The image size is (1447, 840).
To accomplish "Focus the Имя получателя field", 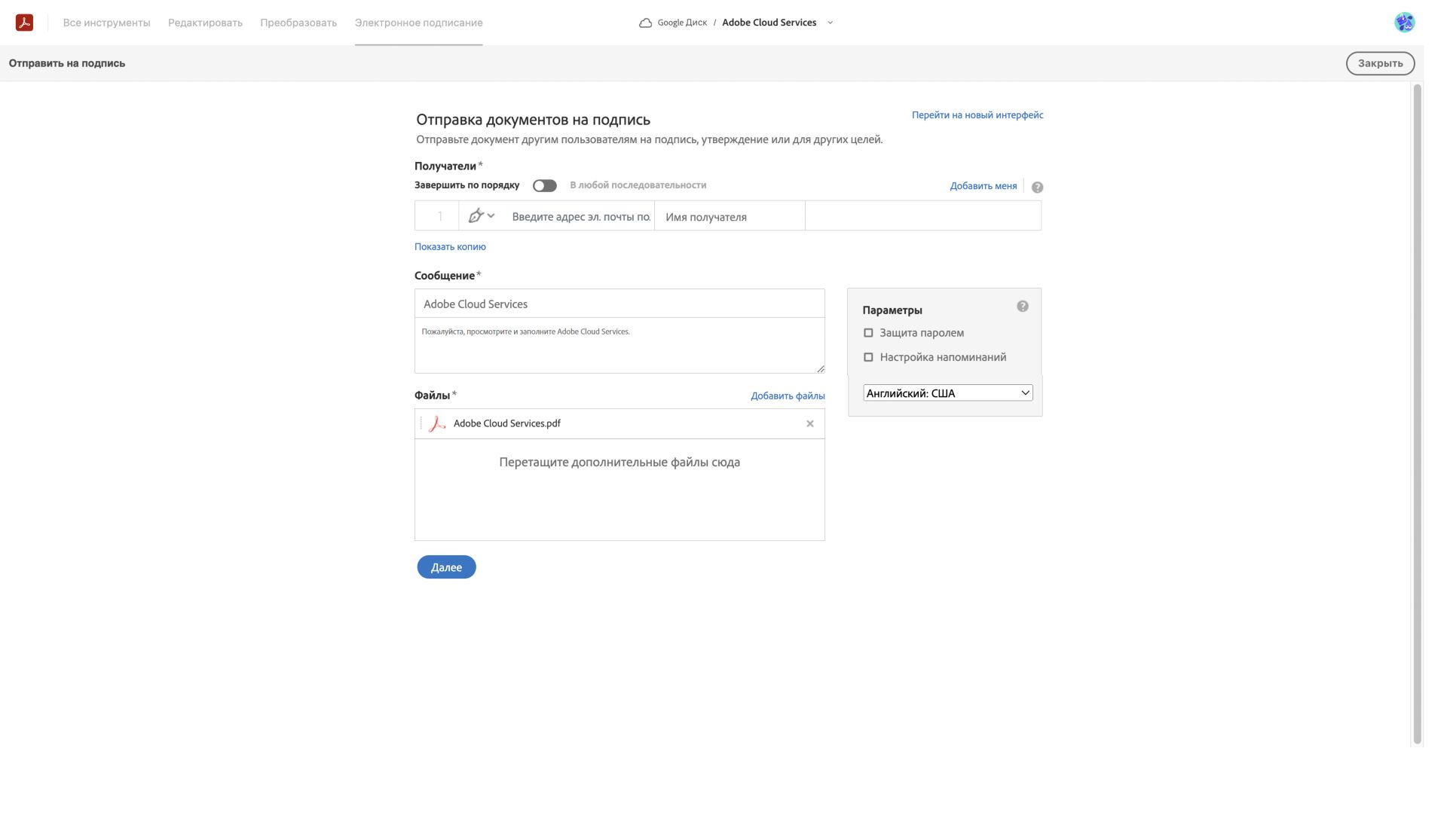I will (730, 216).
